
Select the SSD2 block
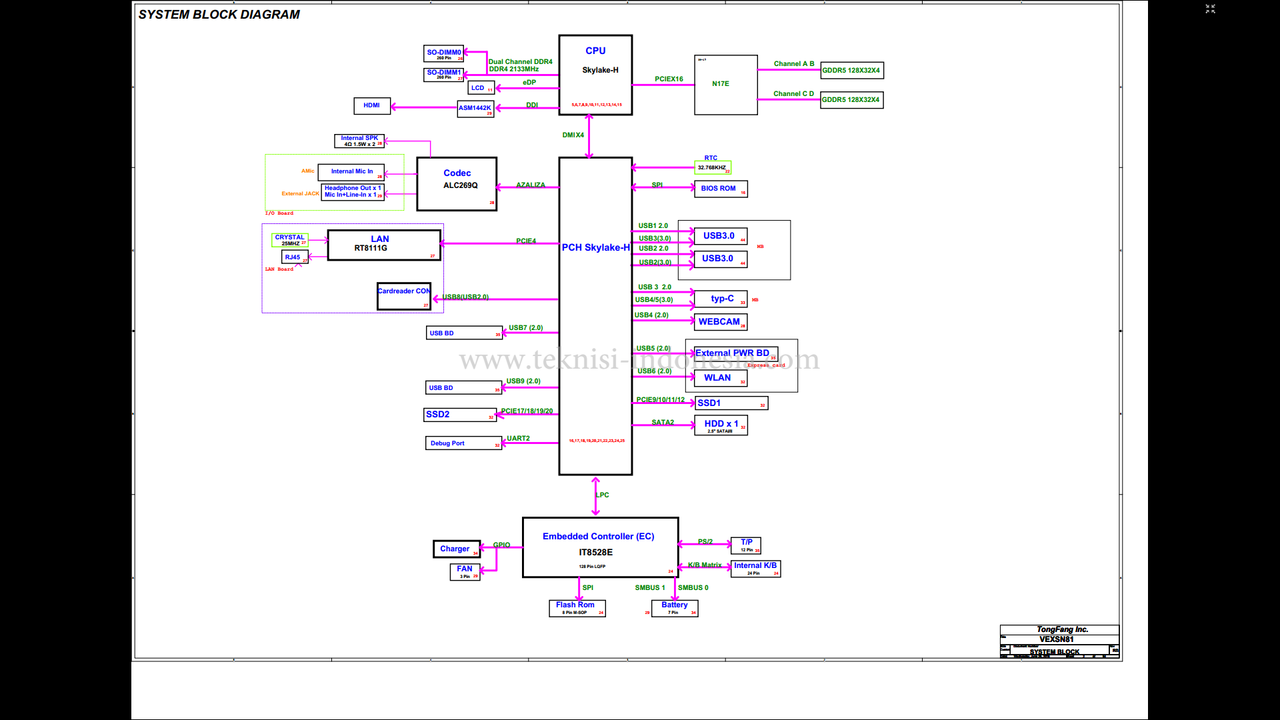pos(461,415)
